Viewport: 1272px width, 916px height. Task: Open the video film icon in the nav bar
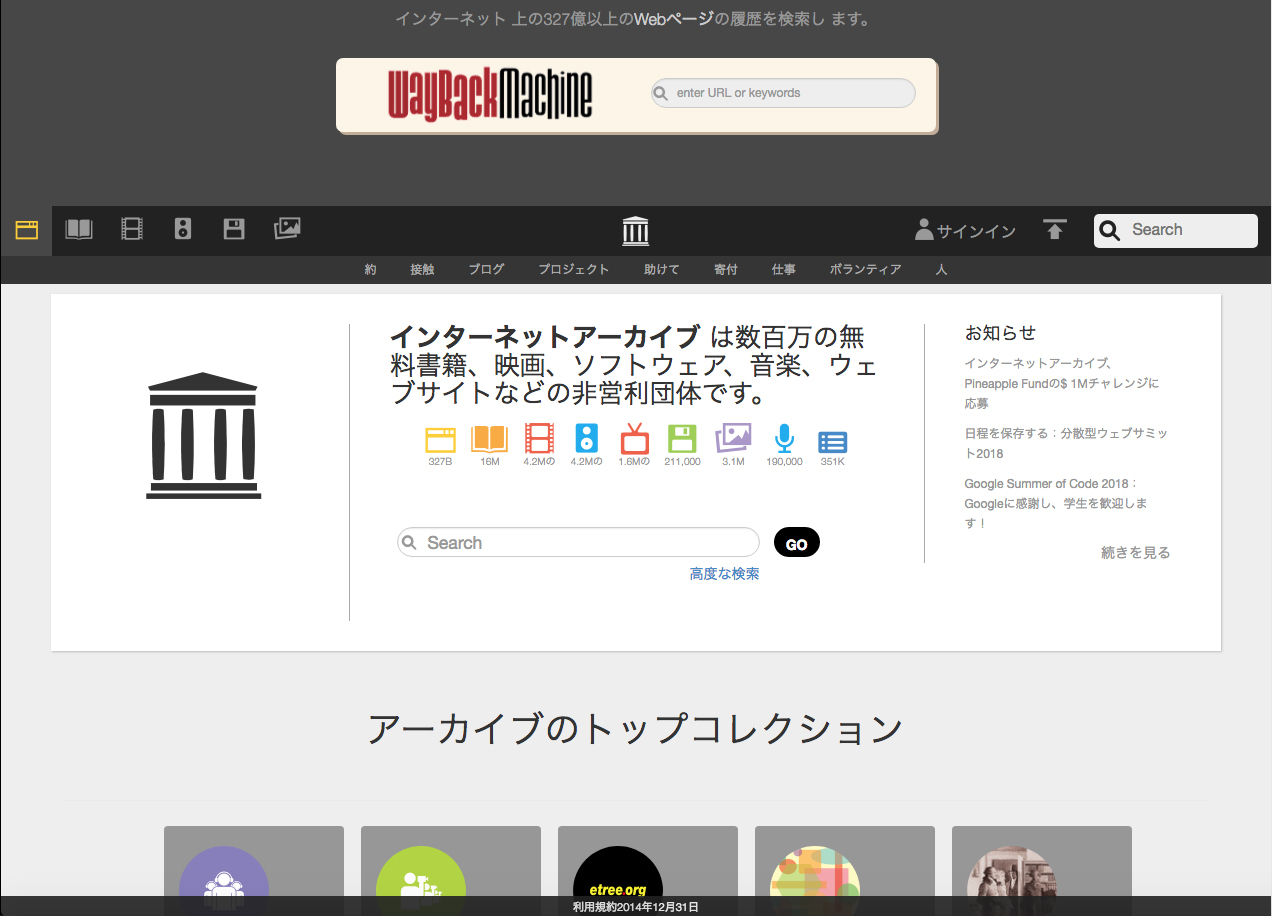coord(132,229)
